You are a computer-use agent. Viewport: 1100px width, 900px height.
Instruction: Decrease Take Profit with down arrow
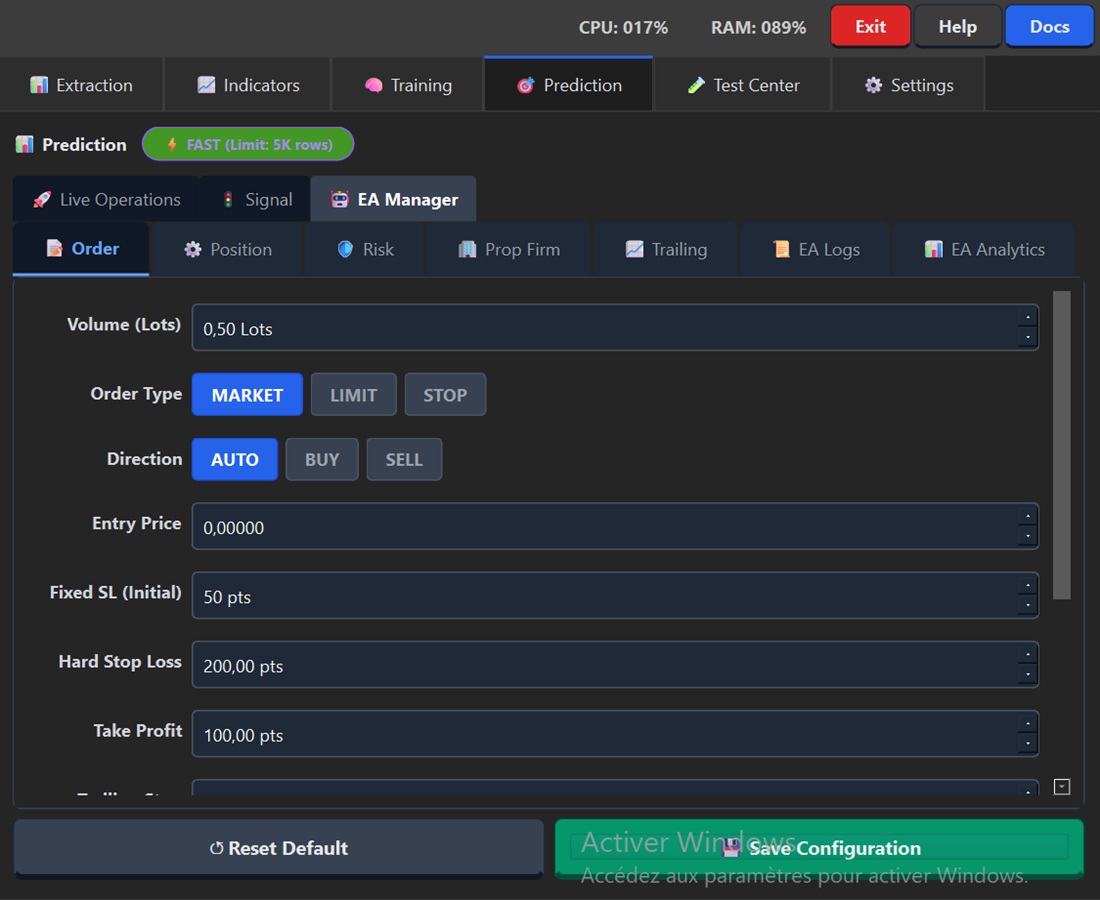[1026, 745]
